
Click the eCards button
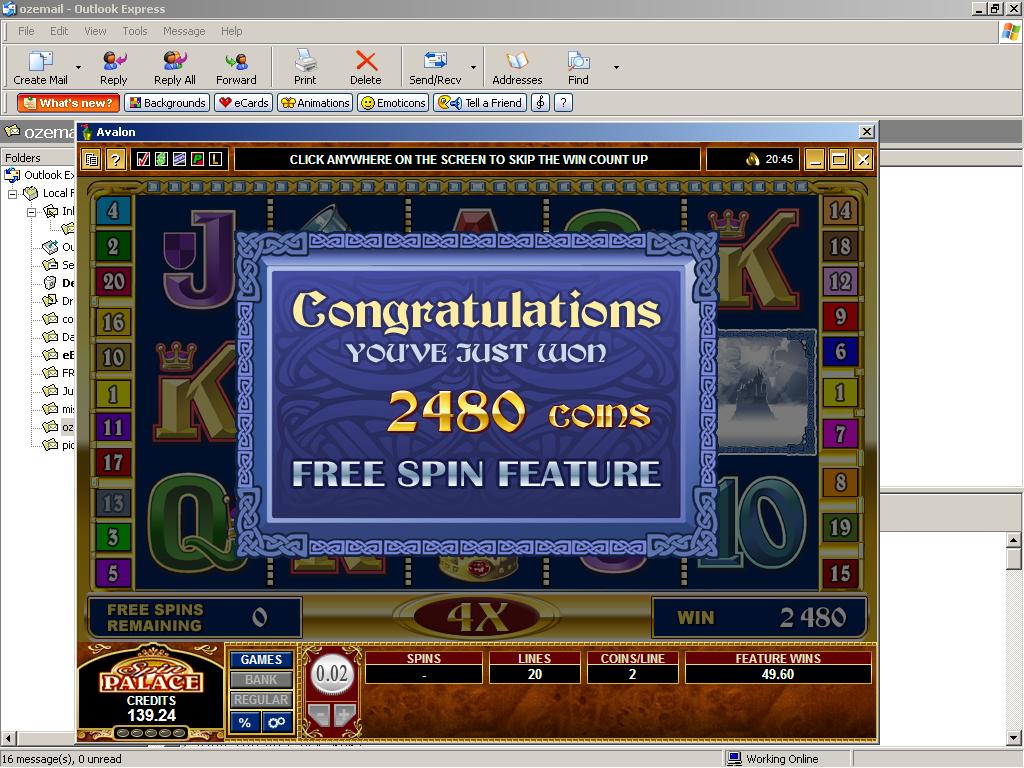point(244,103)
